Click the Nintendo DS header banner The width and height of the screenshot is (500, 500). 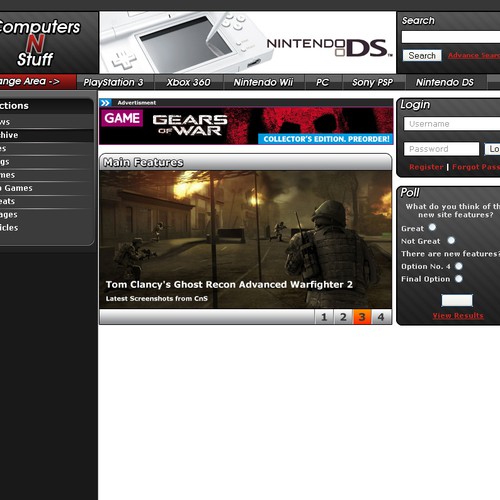click(248, 42)
